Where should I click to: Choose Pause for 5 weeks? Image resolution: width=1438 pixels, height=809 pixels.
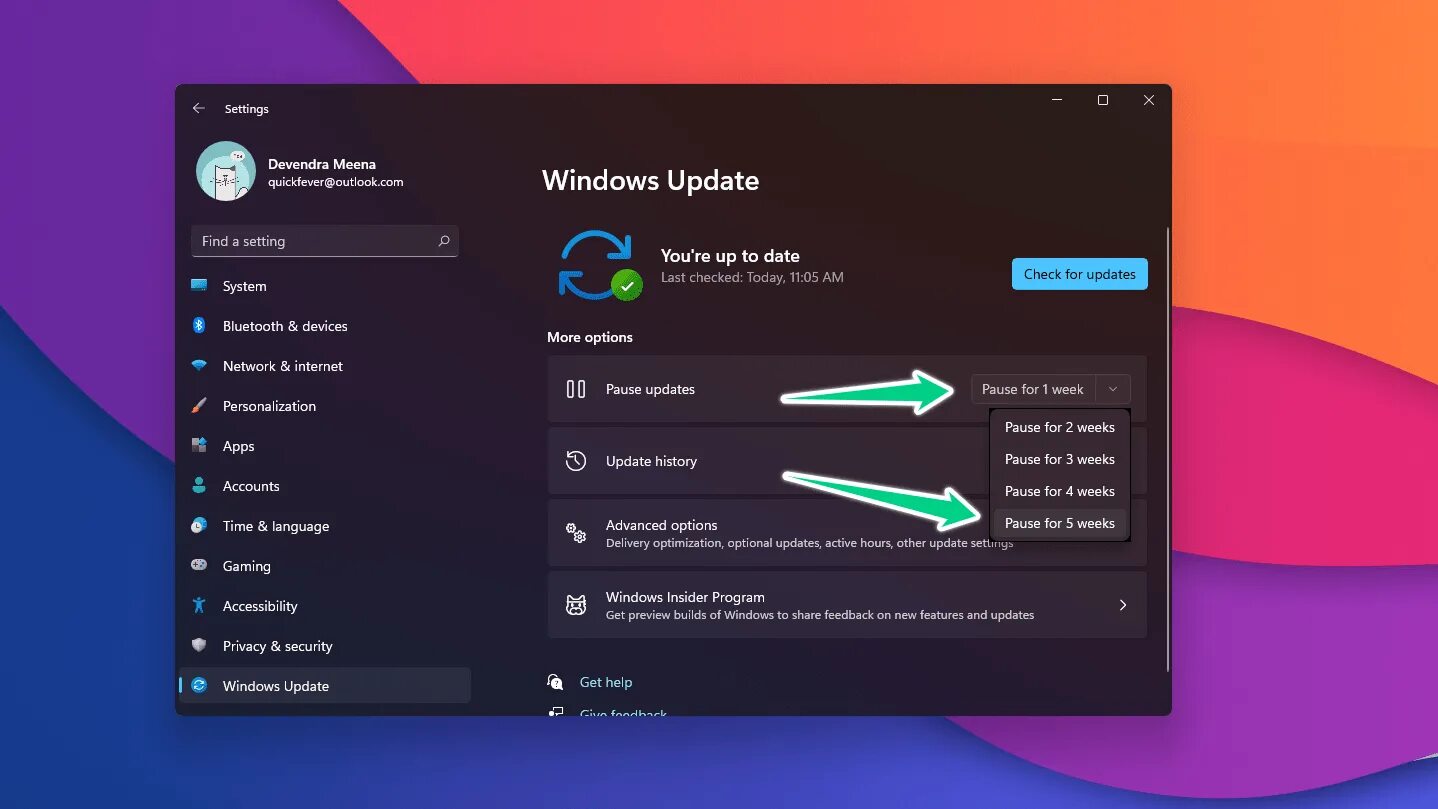pos(1060,523)
